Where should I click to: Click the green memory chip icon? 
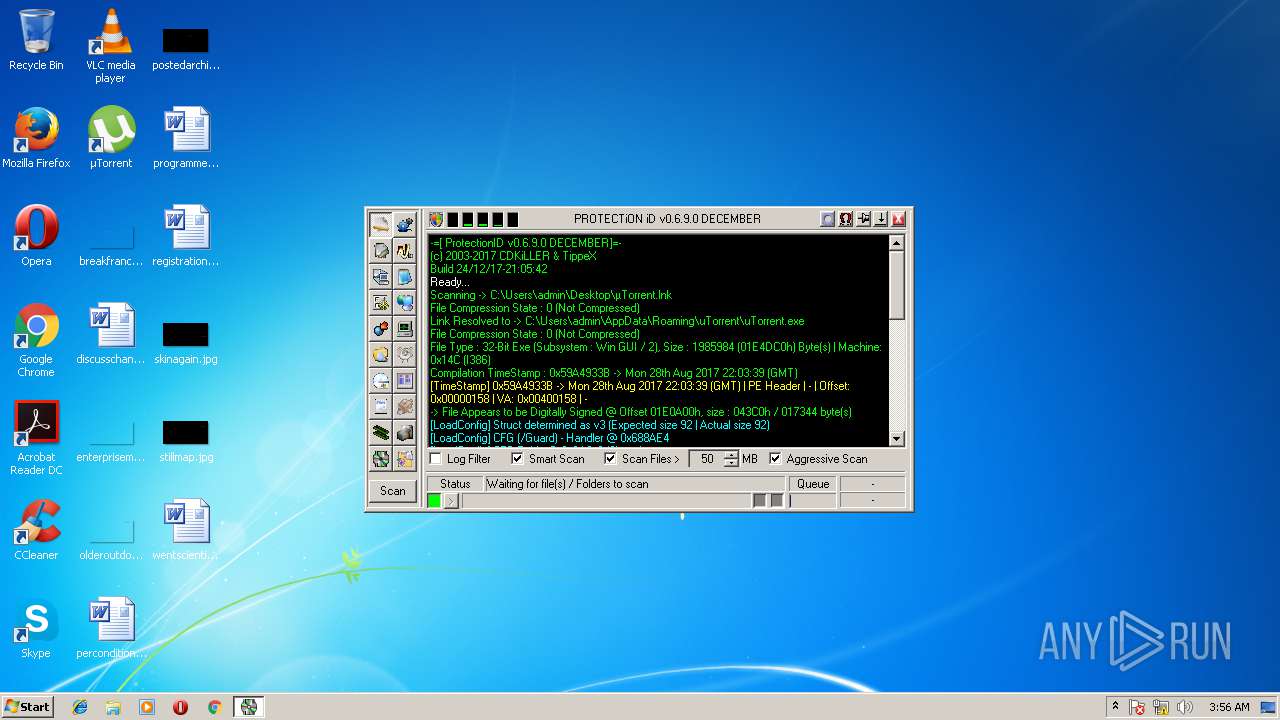click(x=381, y=433)
